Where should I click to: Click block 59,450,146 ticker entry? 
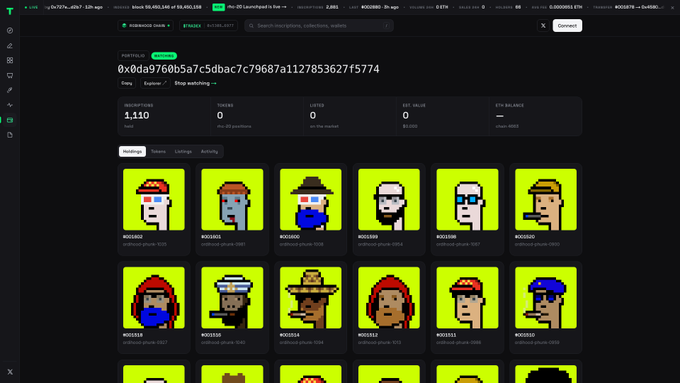pyautogui.click(x=157, y=7)
